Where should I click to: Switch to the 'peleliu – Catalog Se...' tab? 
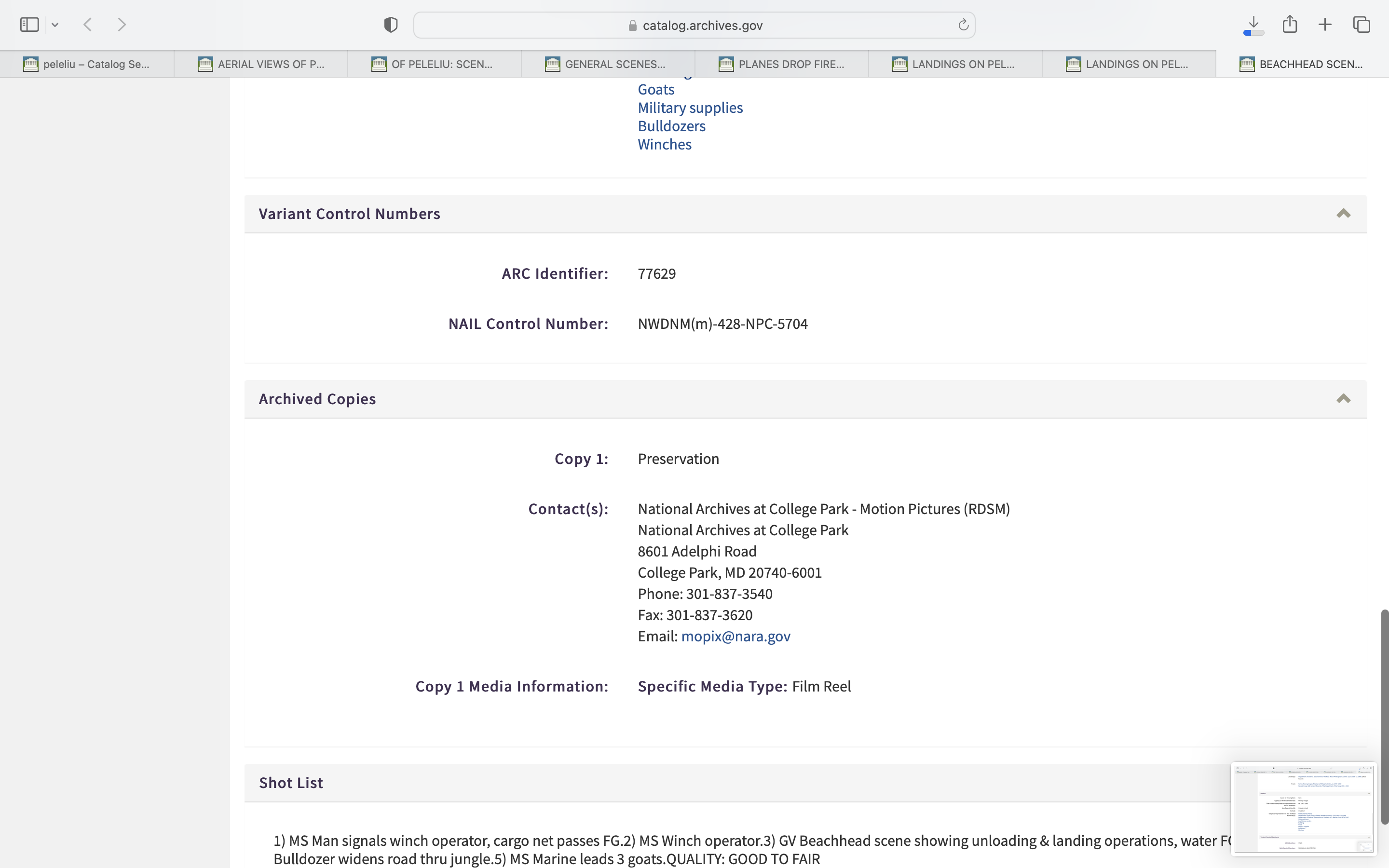87,64
